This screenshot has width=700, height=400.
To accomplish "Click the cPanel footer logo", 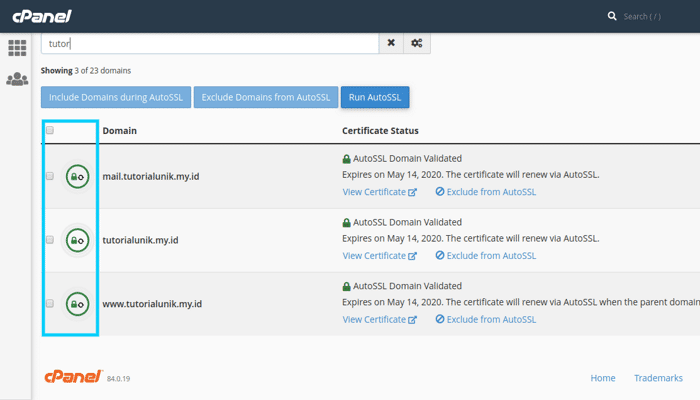I will click(x=74, y=376).
